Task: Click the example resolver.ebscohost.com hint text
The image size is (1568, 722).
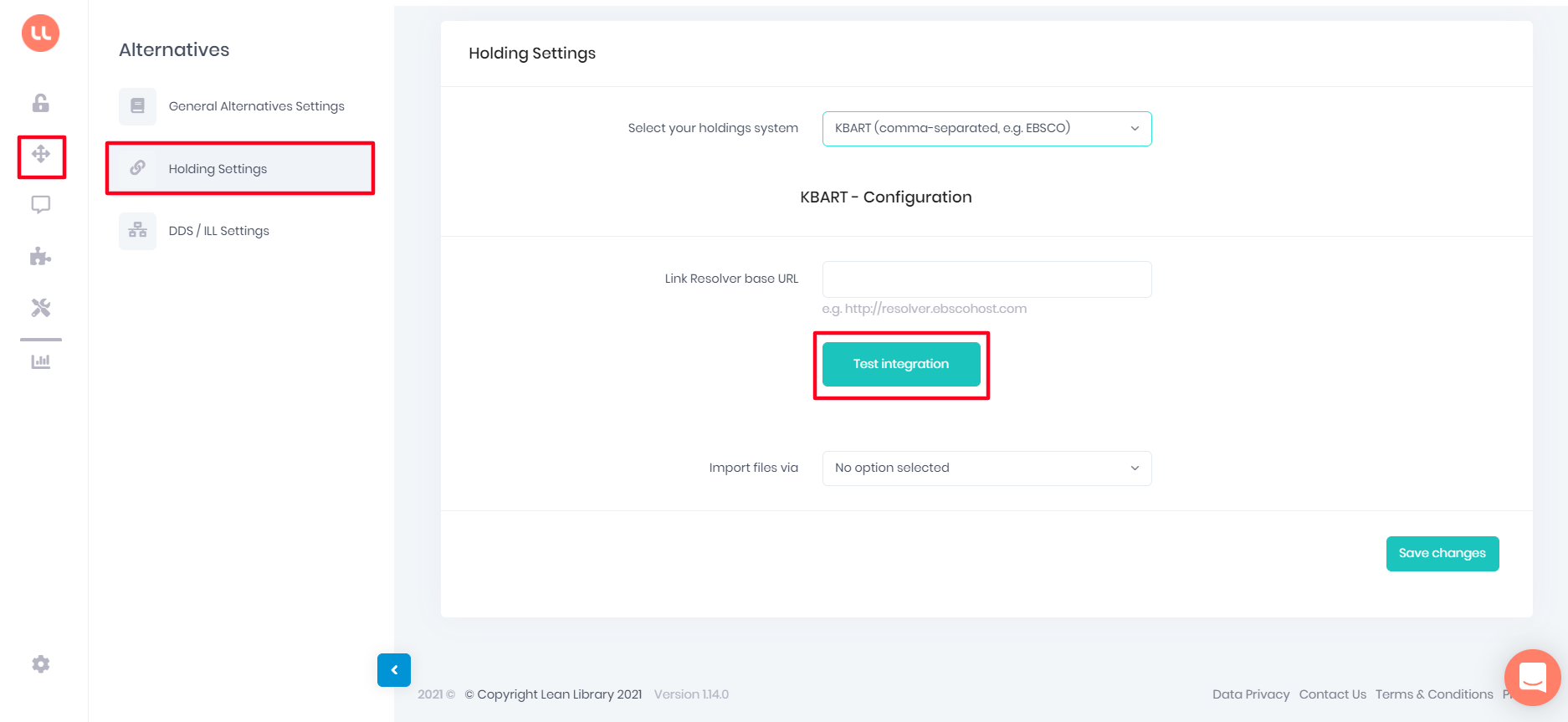Action: [924, 309]
